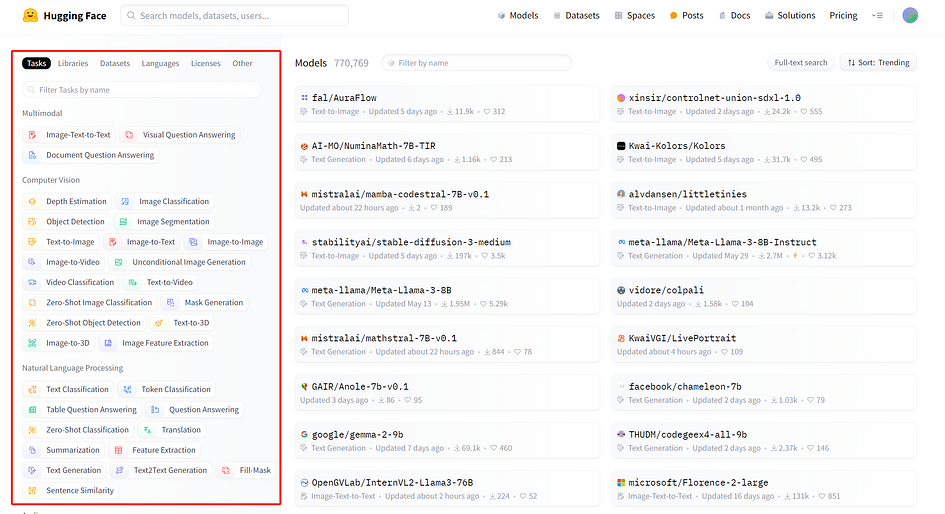Click the Text-to-Image task icon in the sidebar
945x514 pixels.
point(33,242)
